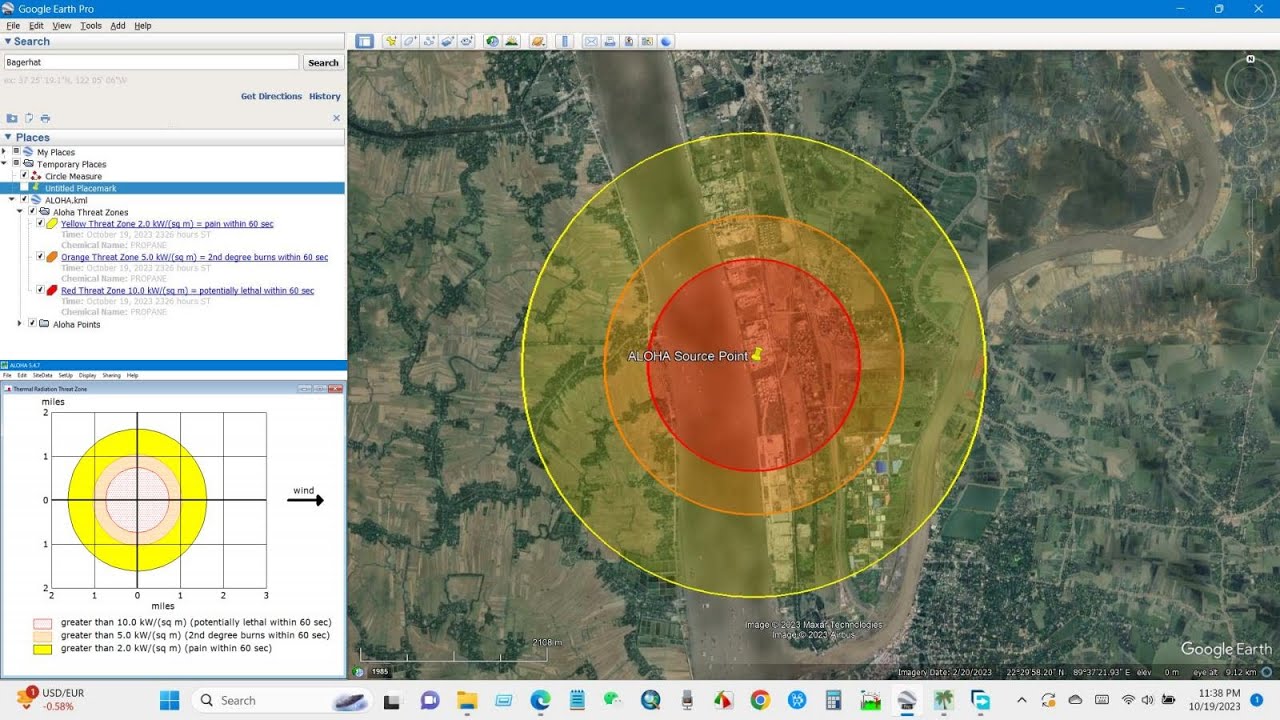Open the search History link
Screen dimensions: 1280x720
325,96
